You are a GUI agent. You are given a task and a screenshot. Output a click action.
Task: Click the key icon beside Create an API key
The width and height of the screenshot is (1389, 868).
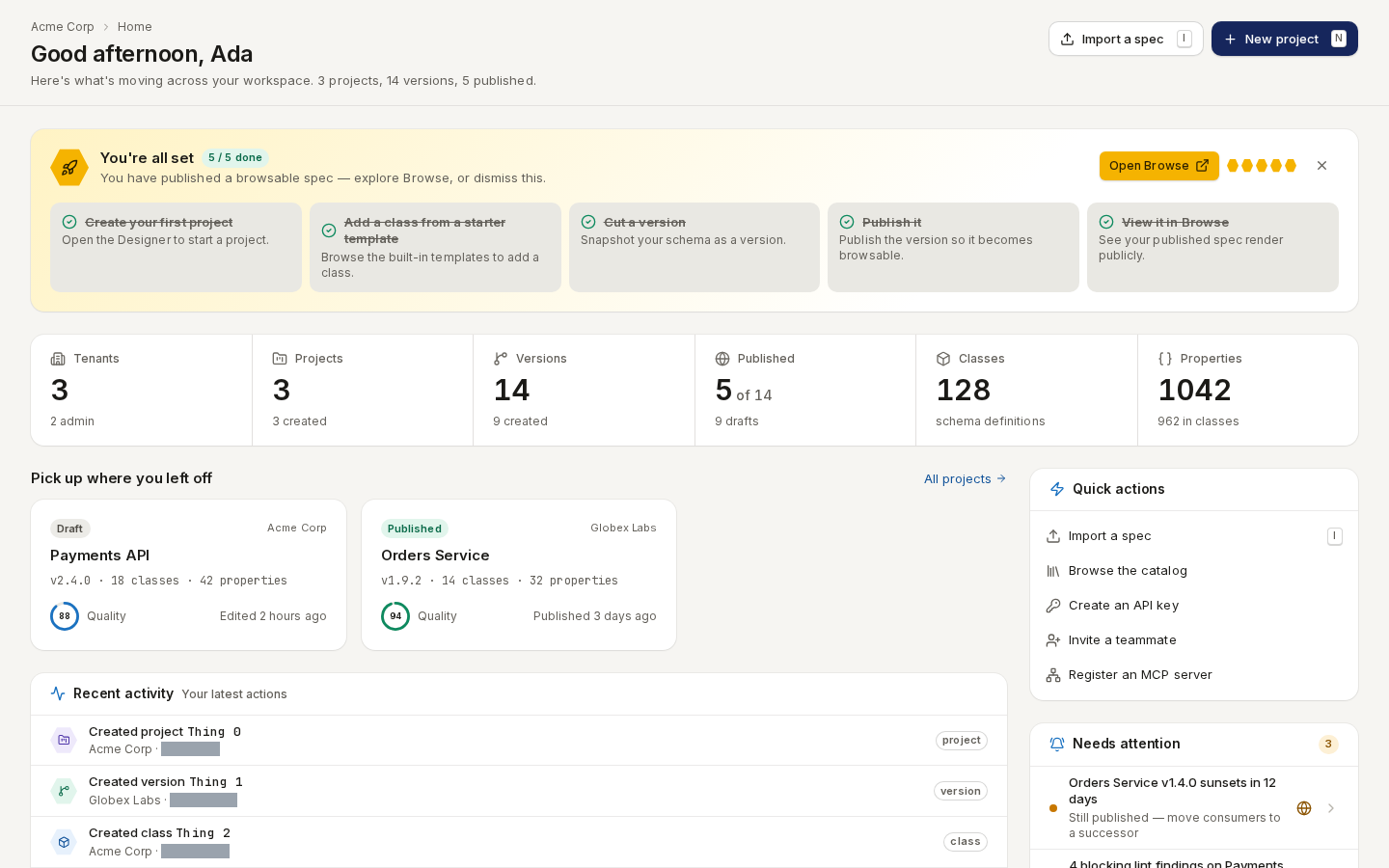coord(1053,606)
